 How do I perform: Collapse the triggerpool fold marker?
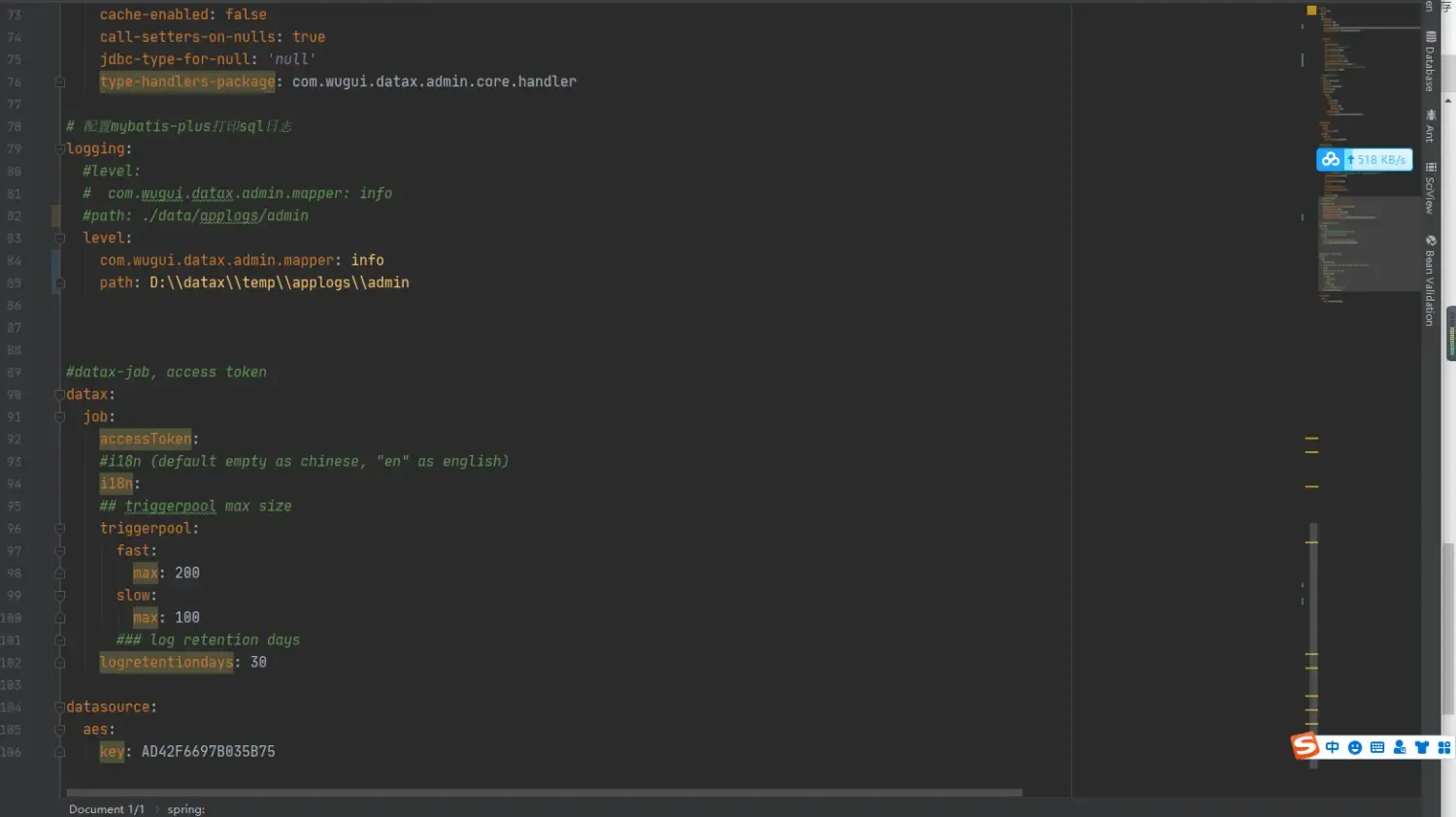coord(60,528)
